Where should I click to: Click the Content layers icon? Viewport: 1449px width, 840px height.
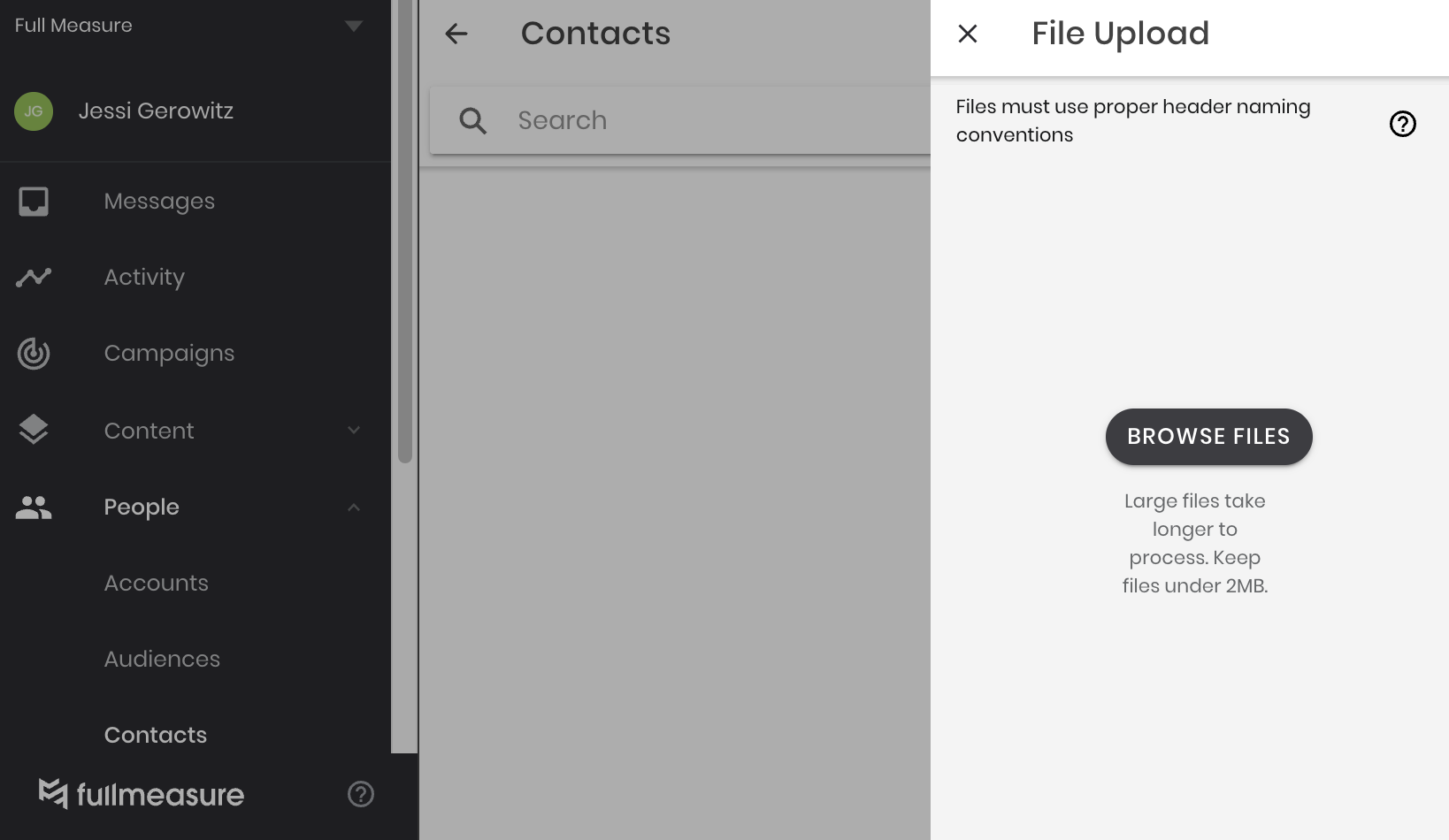(34, 430)
